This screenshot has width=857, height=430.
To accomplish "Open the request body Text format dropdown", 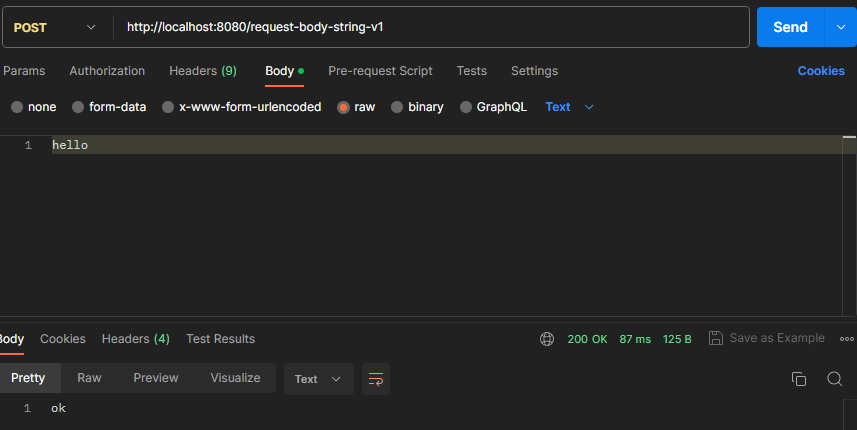I will coord(570,107).
